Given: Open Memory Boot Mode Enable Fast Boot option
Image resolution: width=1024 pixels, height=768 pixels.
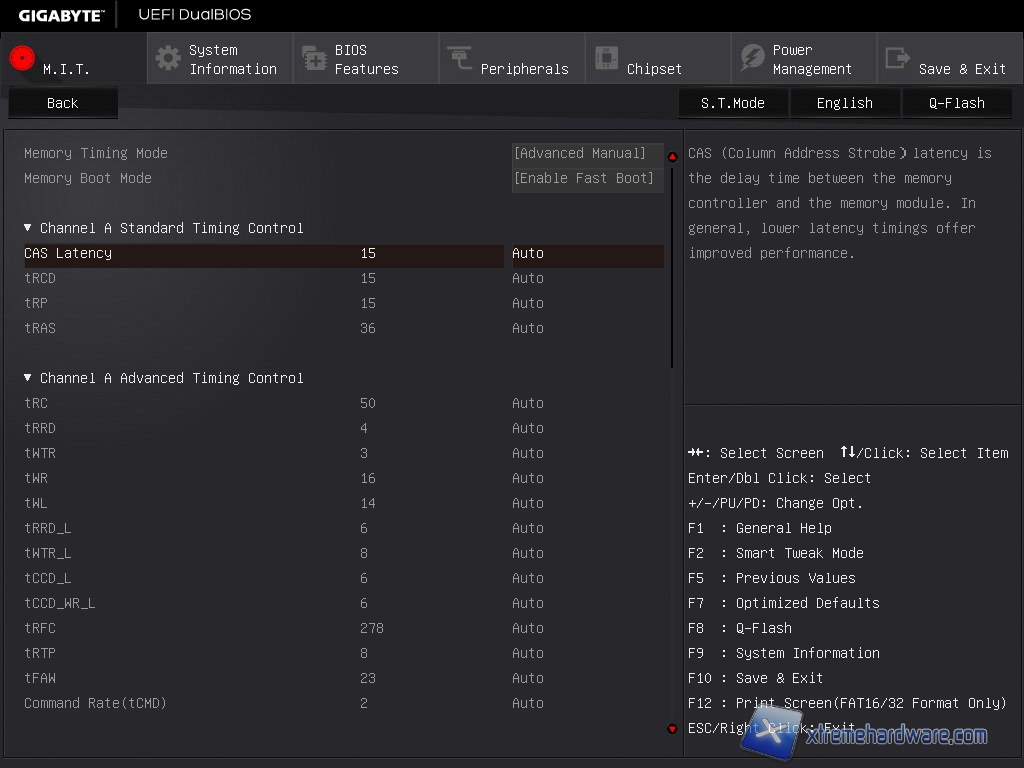Looking at the screenshot, I should [x=584, y=178].
